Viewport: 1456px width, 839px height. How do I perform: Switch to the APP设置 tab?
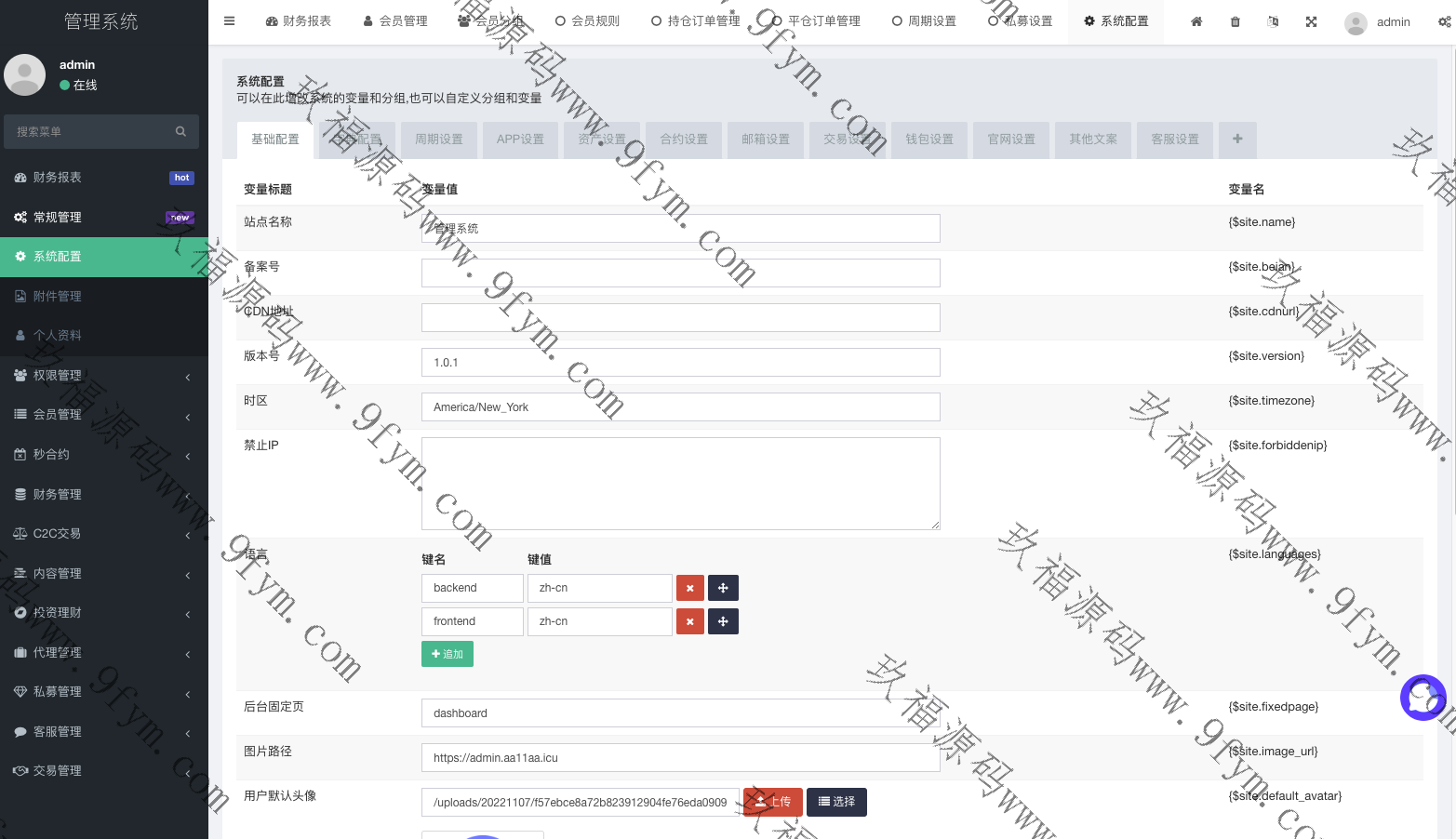(520, 140)
